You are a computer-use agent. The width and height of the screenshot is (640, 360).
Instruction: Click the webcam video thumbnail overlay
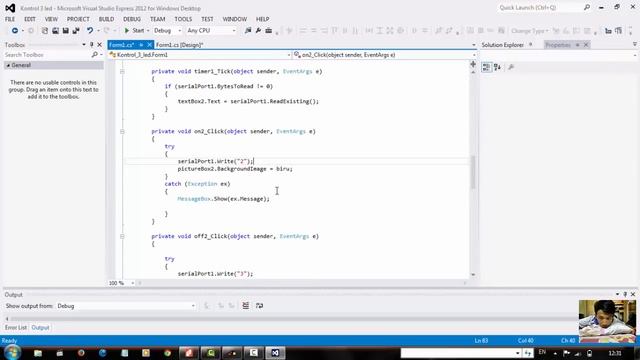[x=607, y=321]
